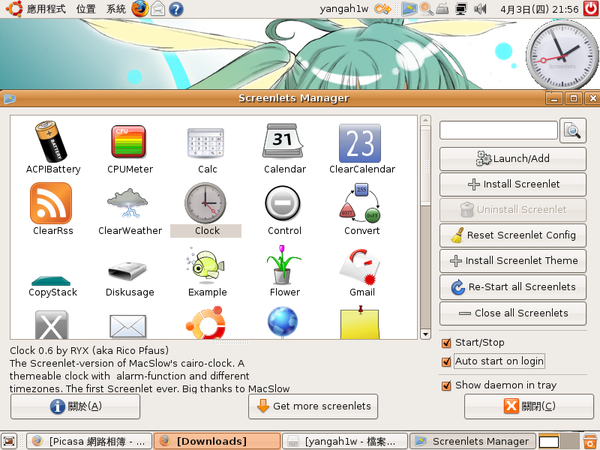Image resolution: width=600 pixels, height=450 pixels.
Task: Click Reset Screenlet Config button
Action: (x=513, y=235)
